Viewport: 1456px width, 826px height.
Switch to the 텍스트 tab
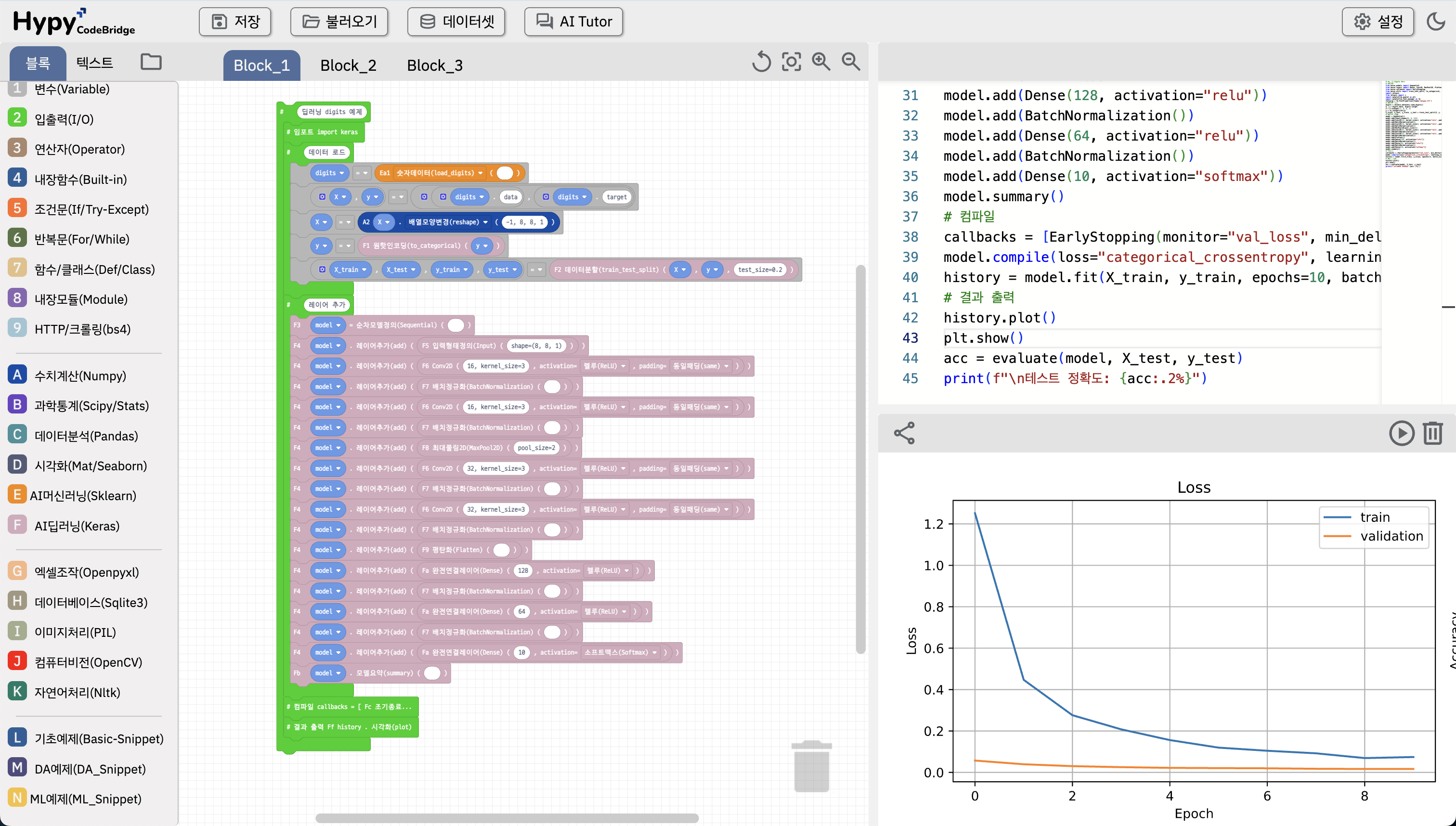tap(95, 63)
